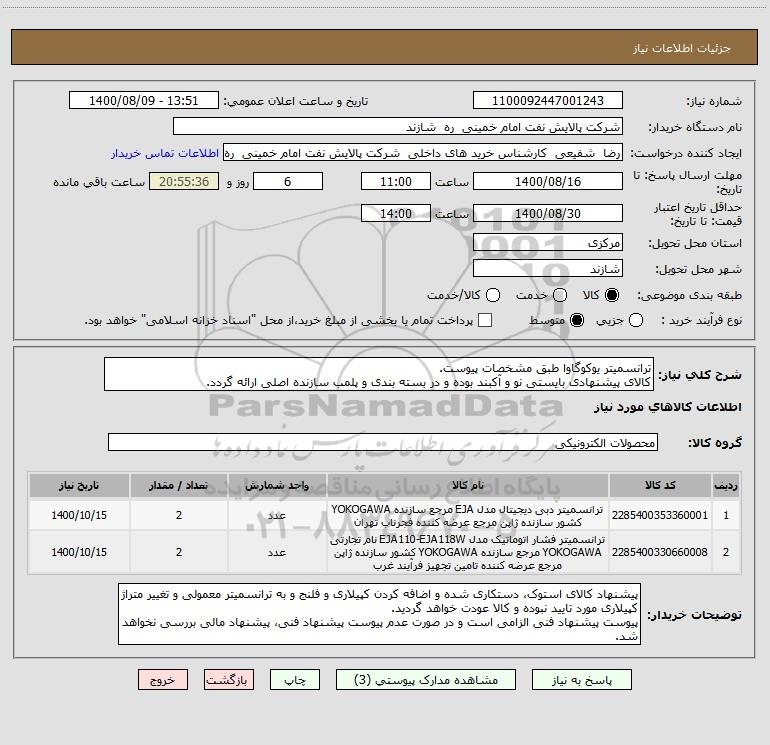Select the جزیی purchase type radio

(x=635, y=320)
